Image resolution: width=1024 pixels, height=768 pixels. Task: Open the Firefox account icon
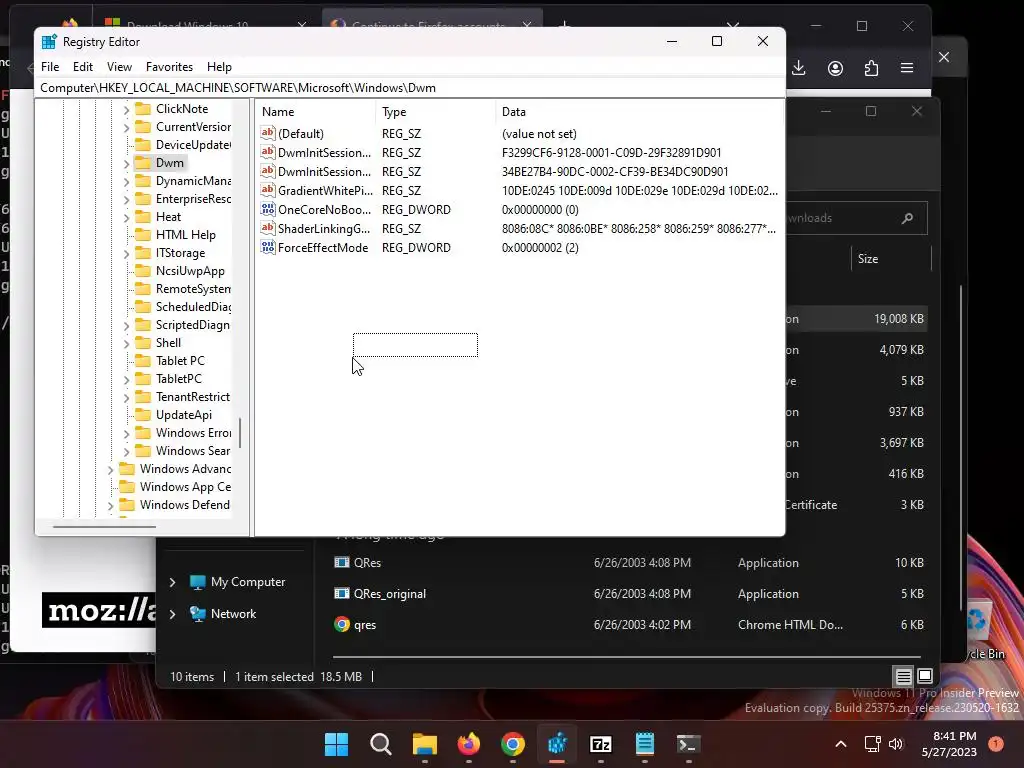pos(835,68)
